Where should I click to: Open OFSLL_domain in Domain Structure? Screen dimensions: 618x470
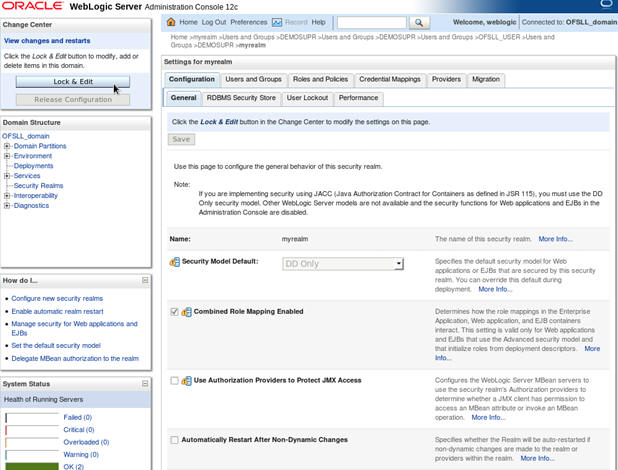point(26,136)
